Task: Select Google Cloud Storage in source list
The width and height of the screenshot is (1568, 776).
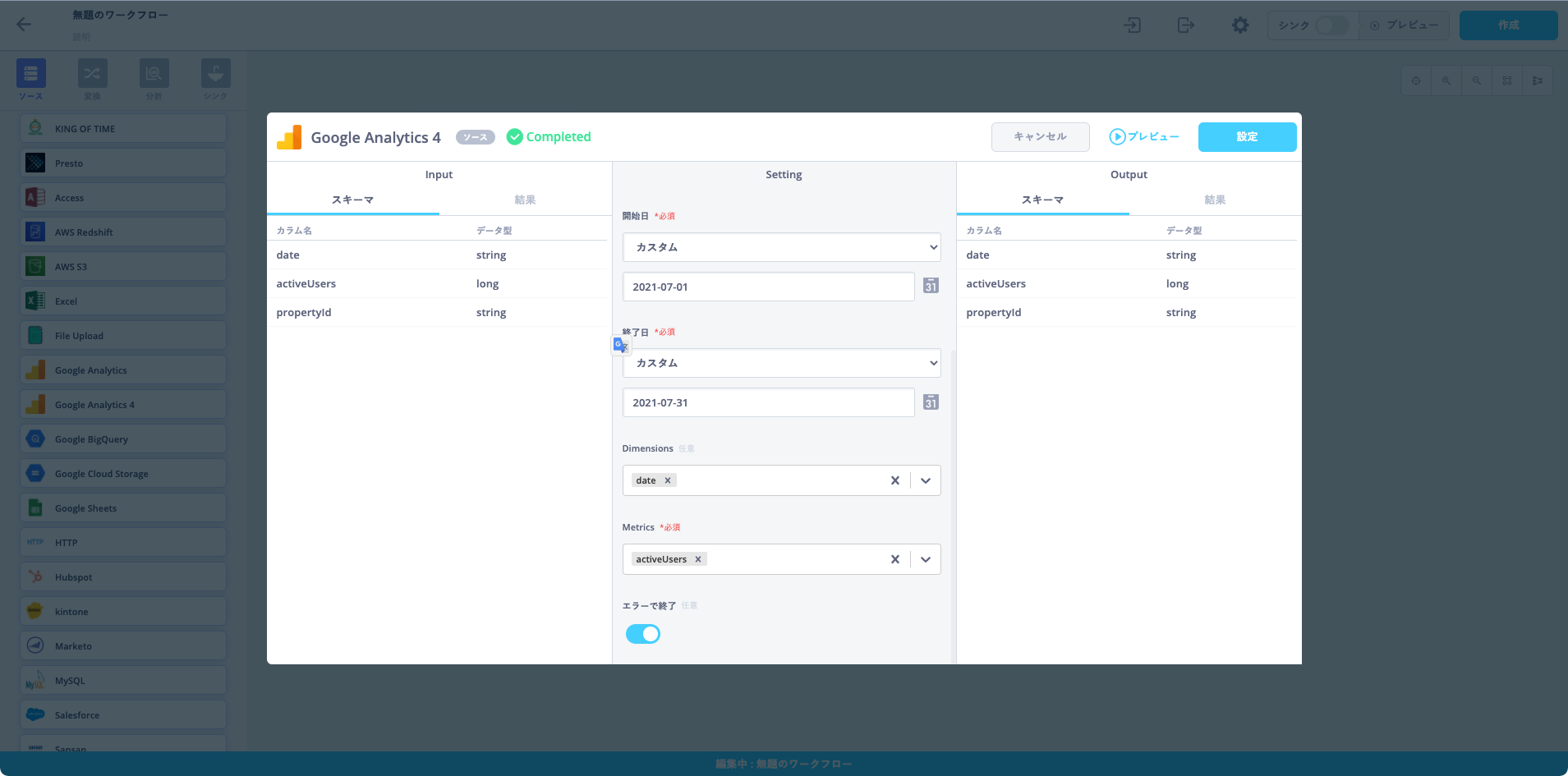Action: [124, 474]
